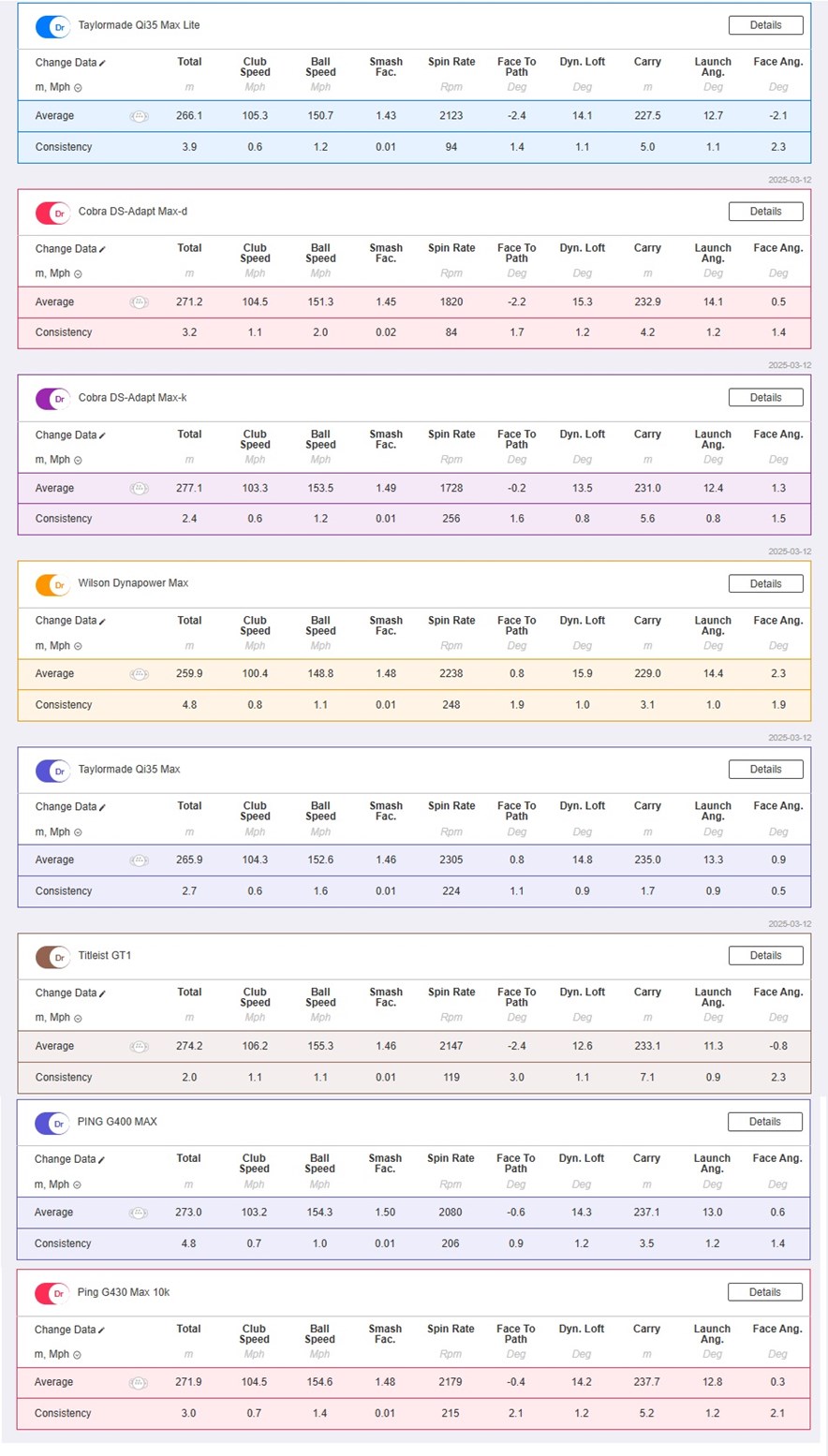Click the golf ball icon in Ping G430 Max 10k Average row
This screenshot has width=828, height=1456.
point(138,1383)
